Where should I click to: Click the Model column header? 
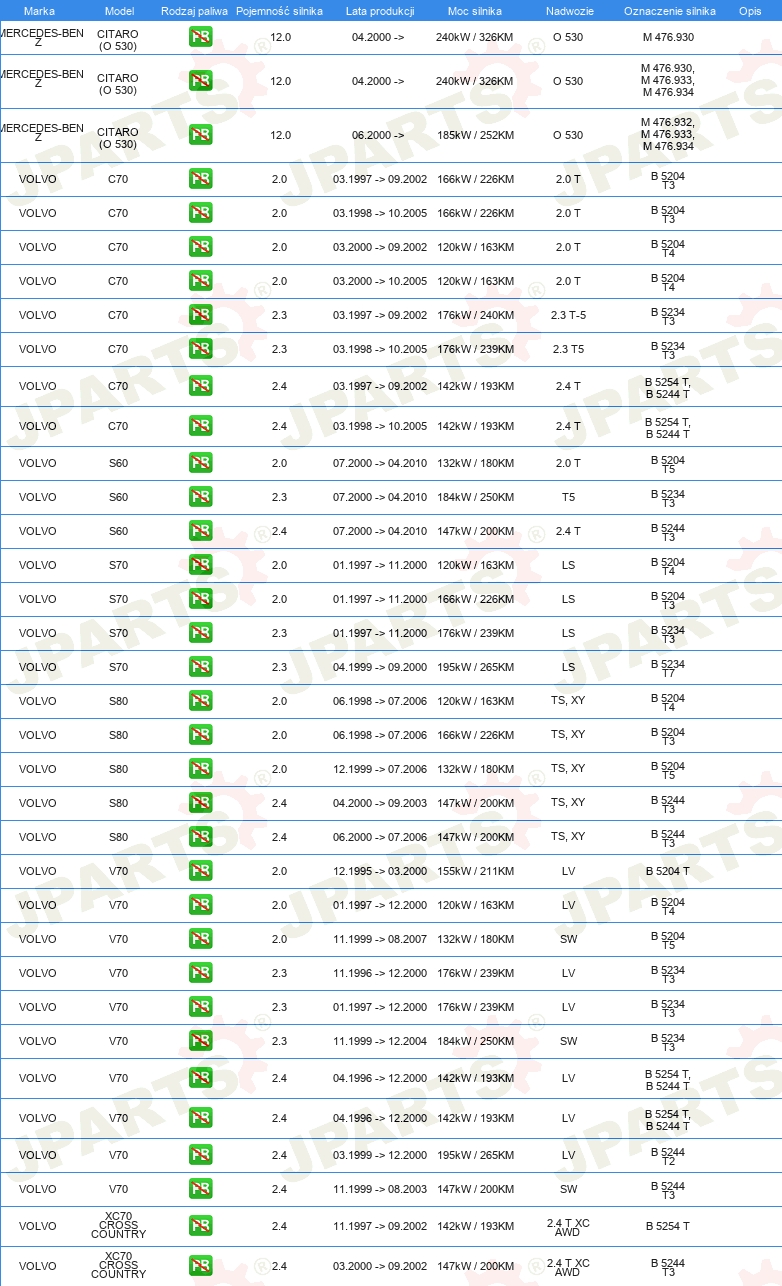tap(119, 11)
